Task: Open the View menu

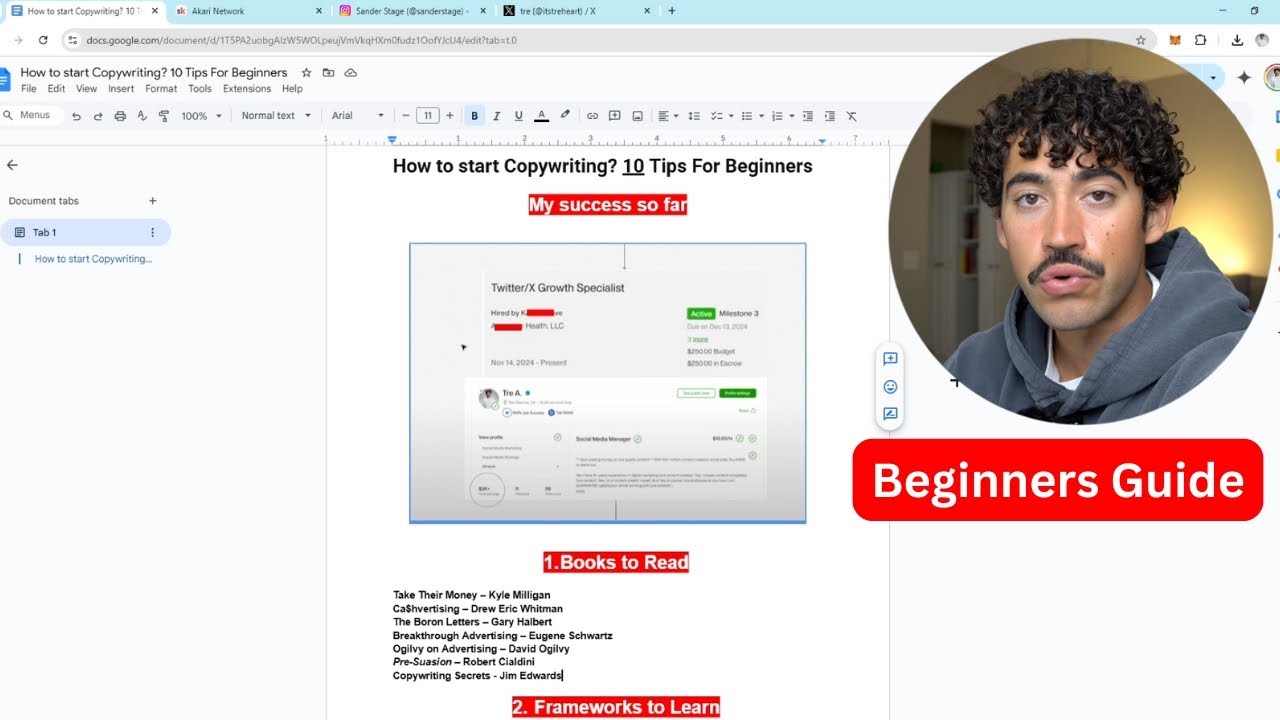Action: [x=87, y=89]
